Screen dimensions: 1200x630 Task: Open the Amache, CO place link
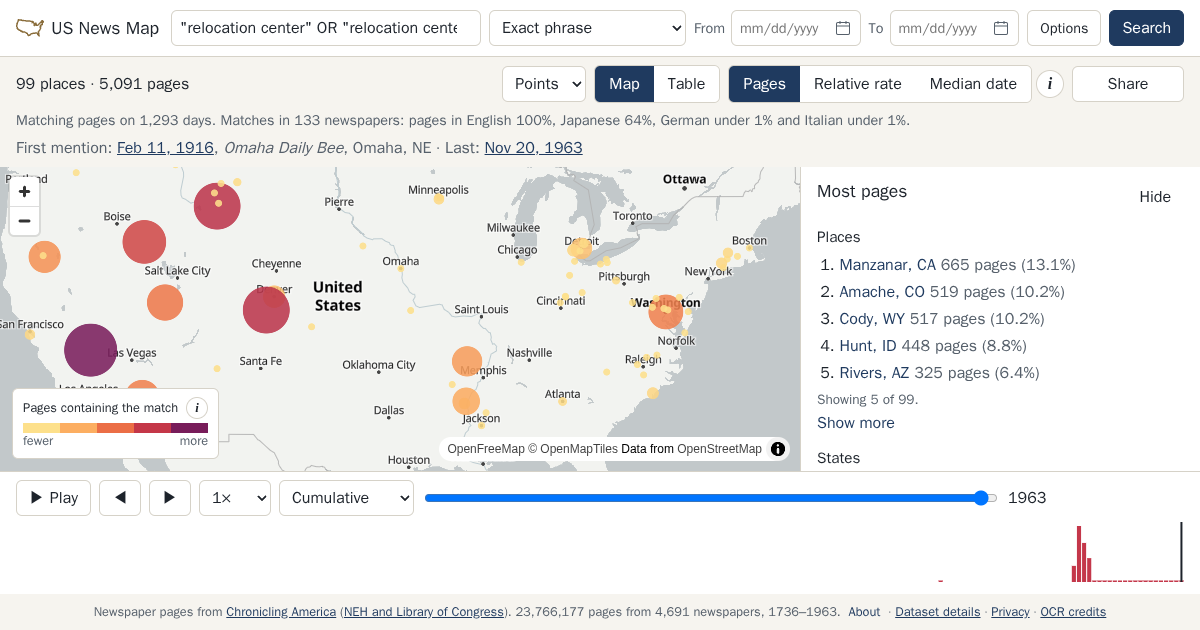click(x=883, y=292)
